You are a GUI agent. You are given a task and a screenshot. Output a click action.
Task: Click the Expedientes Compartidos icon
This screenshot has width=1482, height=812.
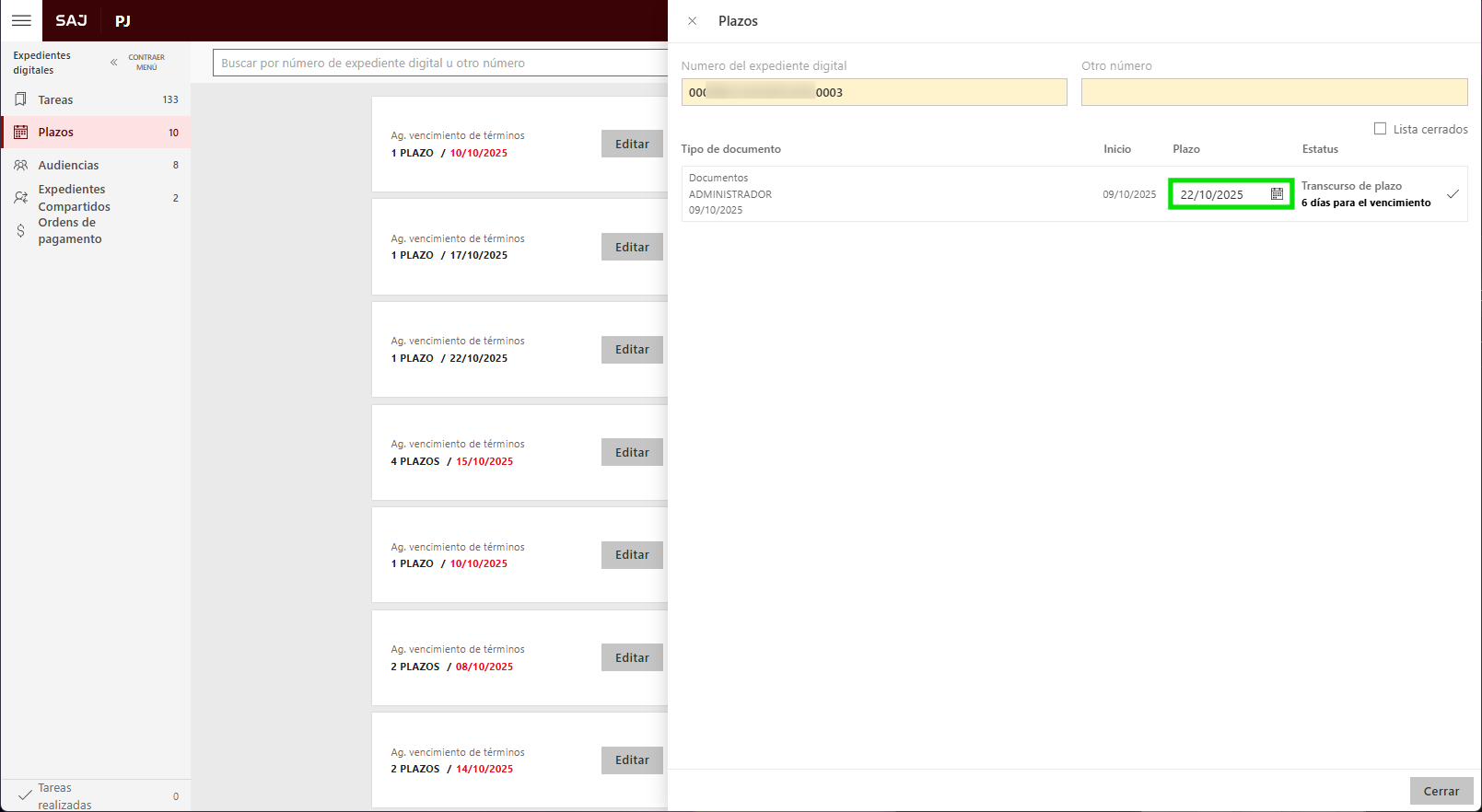(x=20, y=198)
